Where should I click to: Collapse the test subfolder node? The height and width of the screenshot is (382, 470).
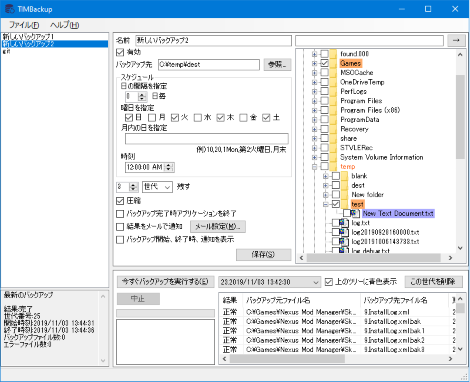pyautogui.click(x=326, y=204)
